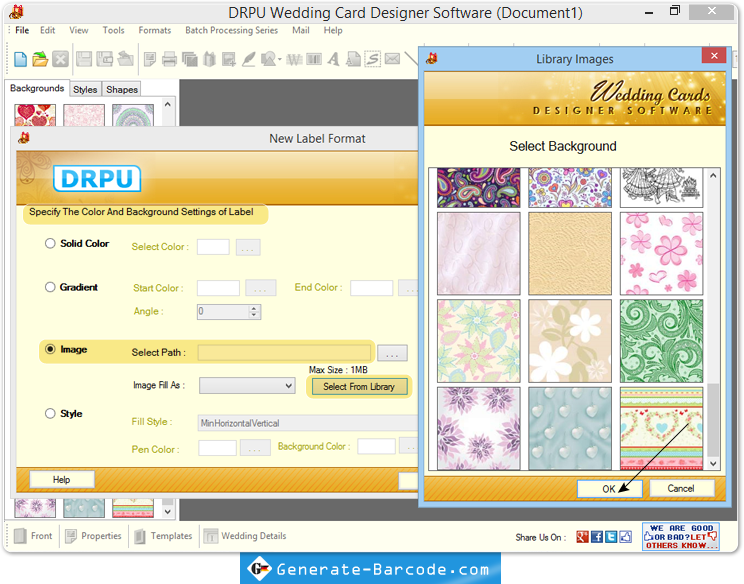Click the WordArt W toolbar icon

[x=294, y=59]
